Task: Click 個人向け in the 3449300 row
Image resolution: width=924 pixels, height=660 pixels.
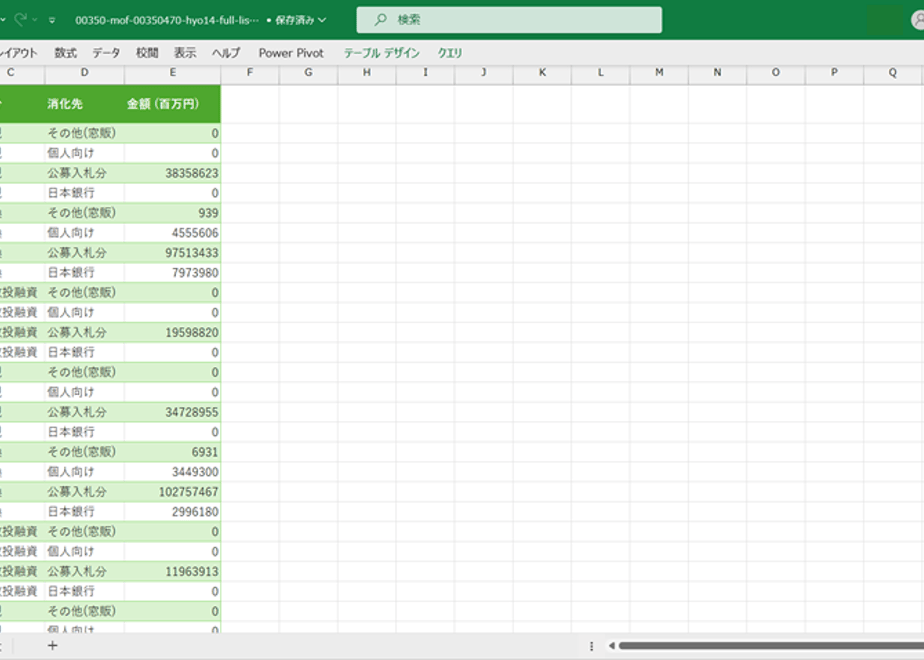Action: pos(84,472)
